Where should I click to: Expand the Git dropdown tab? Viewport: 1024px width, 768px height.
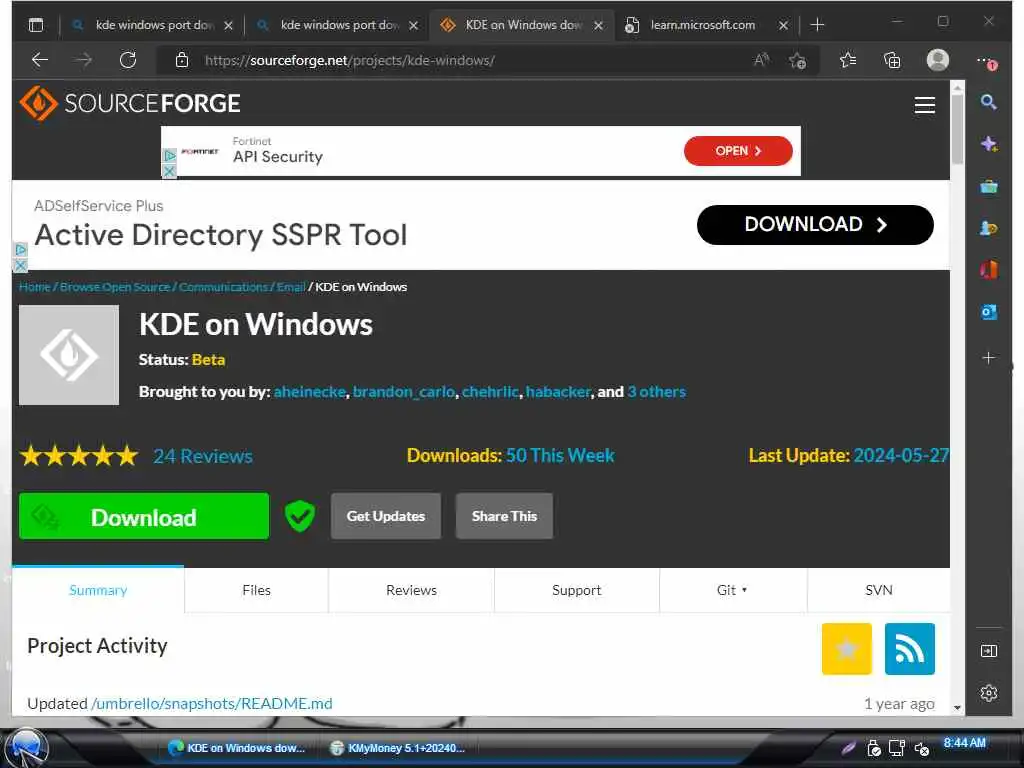733,590
